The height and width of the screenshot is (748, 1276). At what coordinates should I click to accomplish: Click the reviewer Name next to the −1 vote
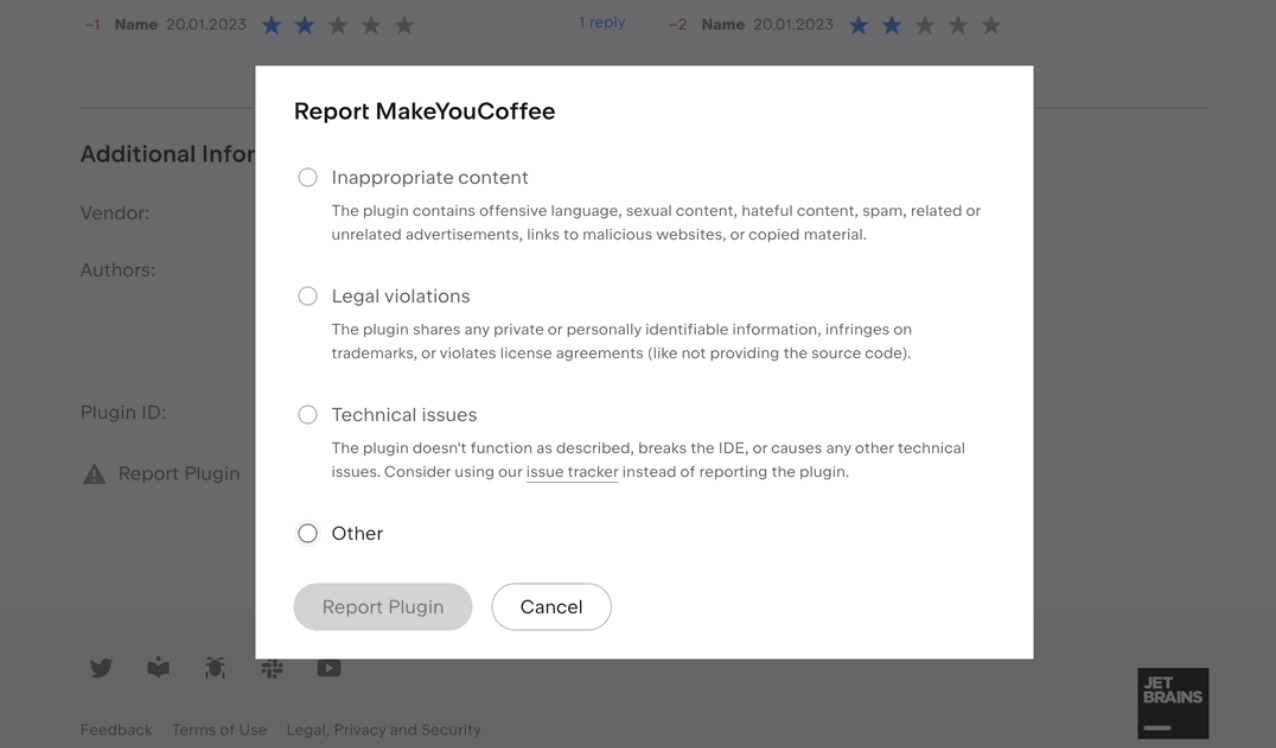[136, 24]
